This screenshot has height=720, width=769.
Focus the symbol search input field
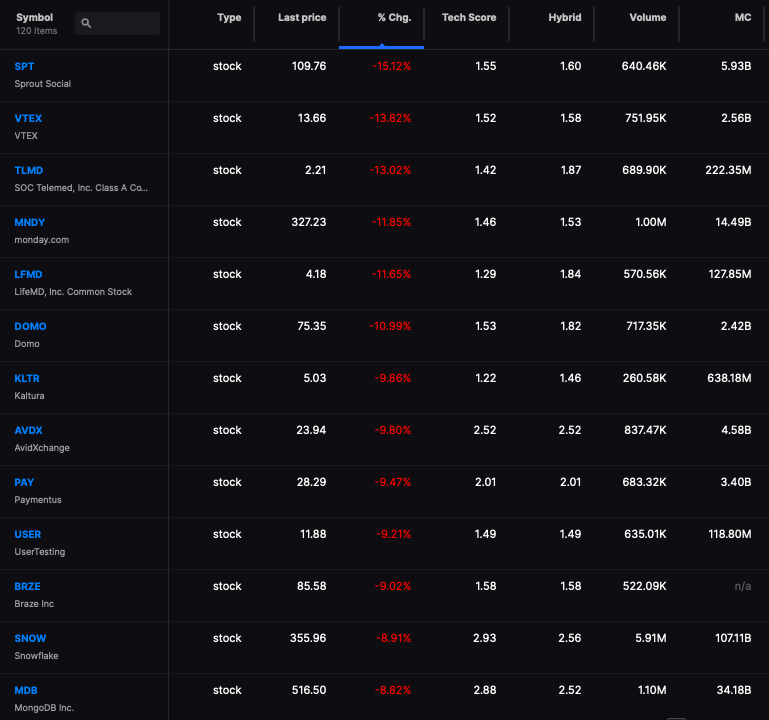click(118, 23)
